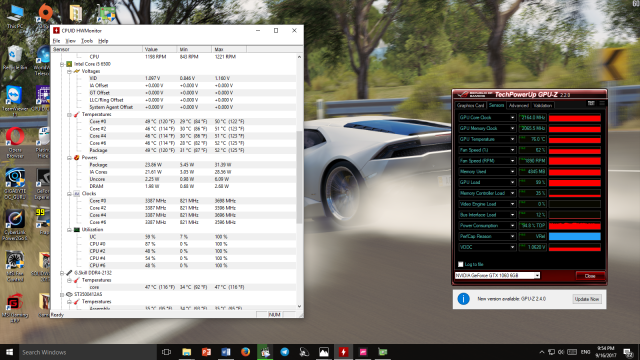Click the Memory Controller Load graph
The height and width of the screenshot is (360, 640).
coord(574,193)
